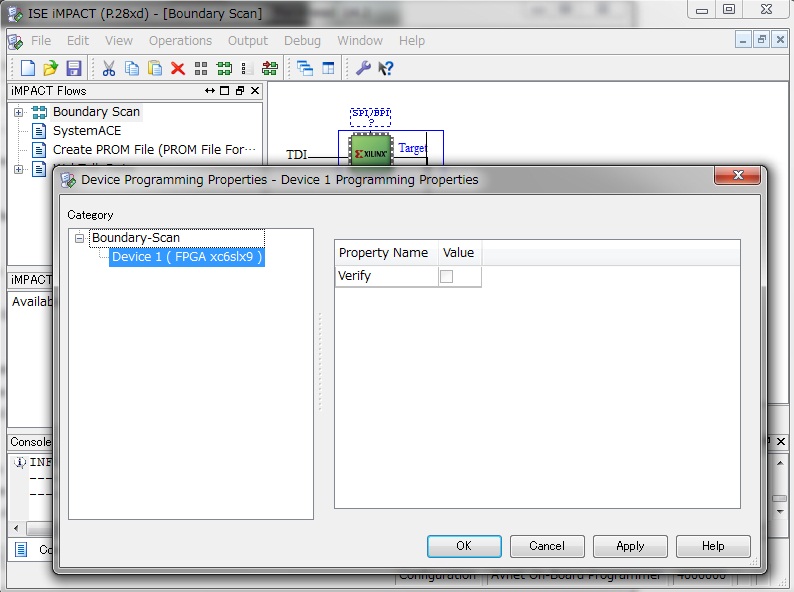Select Device 1 (FPGA xc6slx9) category
794x592 pixels.
(x=187, y=257)
